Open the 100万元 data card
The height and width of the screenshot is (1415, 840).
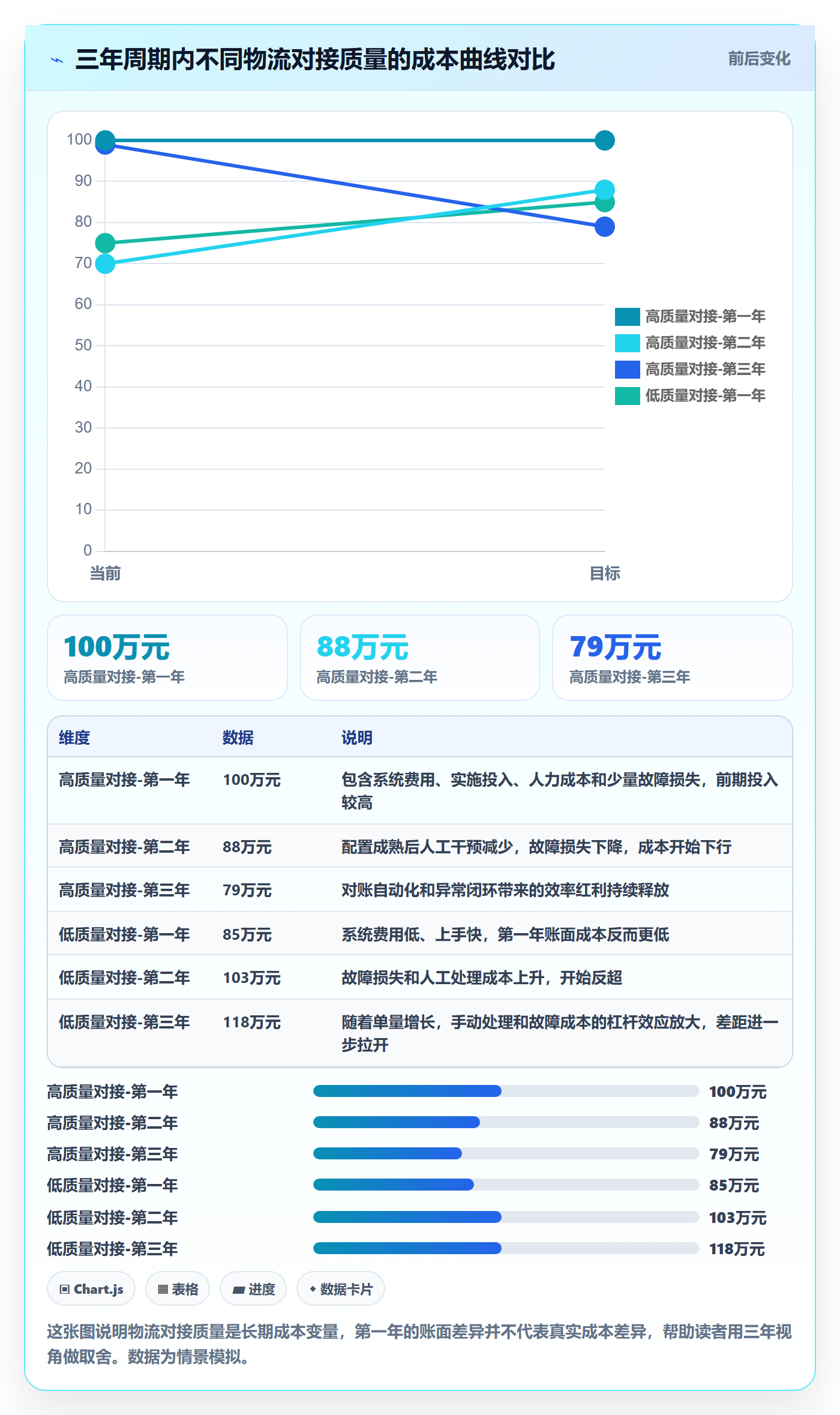tap(167, 658)
